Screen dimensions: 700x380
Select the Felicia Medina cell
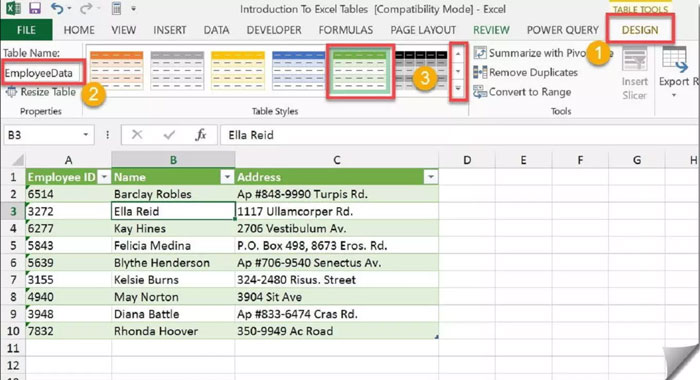(173, 246)
